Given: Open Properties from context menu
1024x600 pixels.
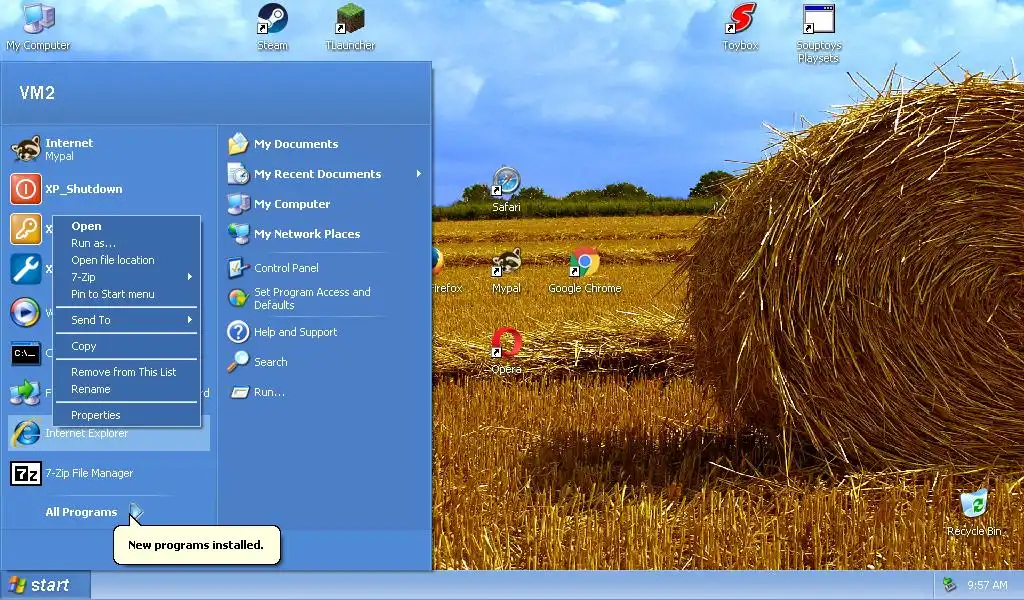Looking at the screenshot, I should point(127,415).
